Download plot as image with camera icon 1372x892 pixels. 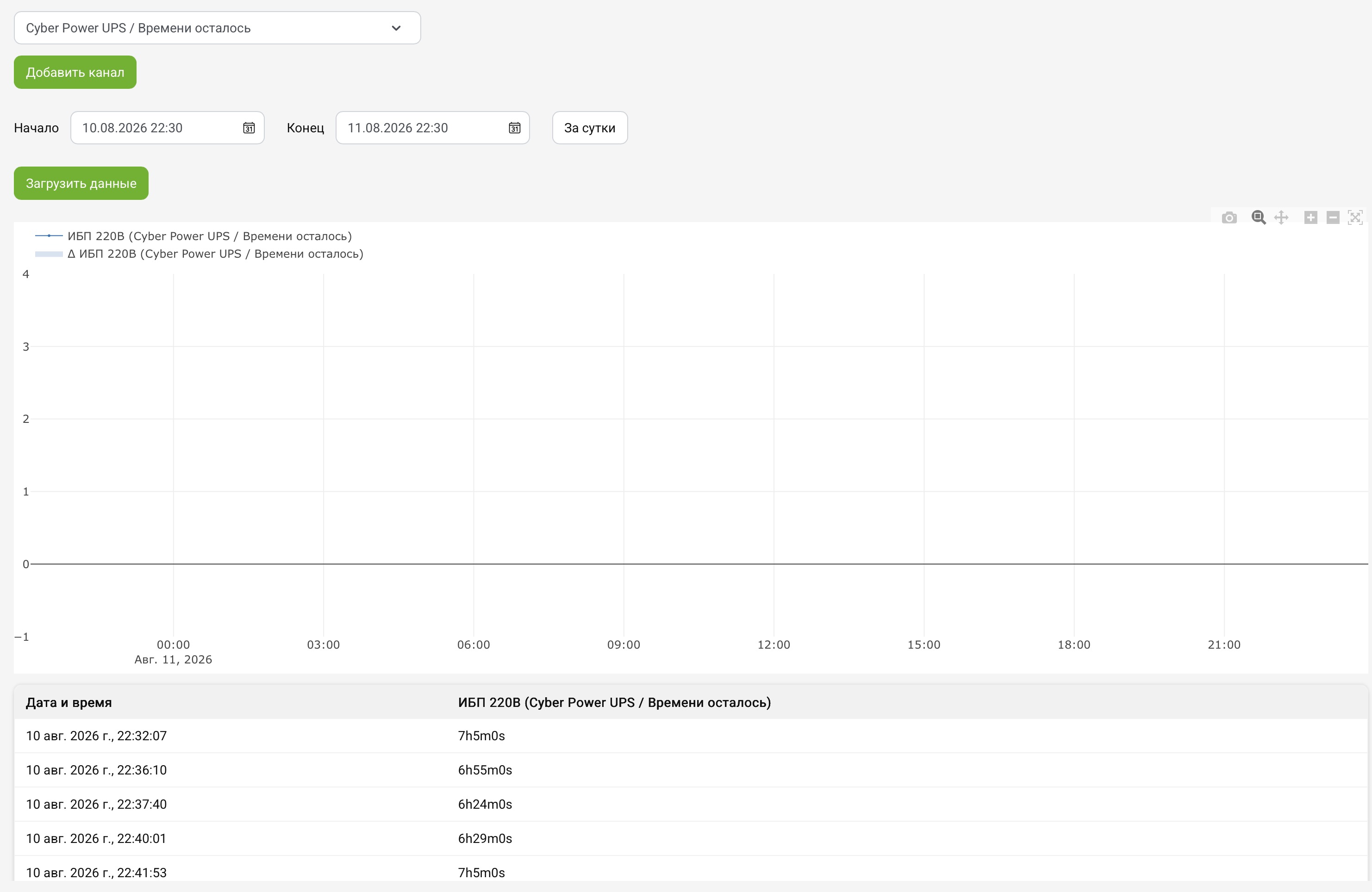point(1229,217)
